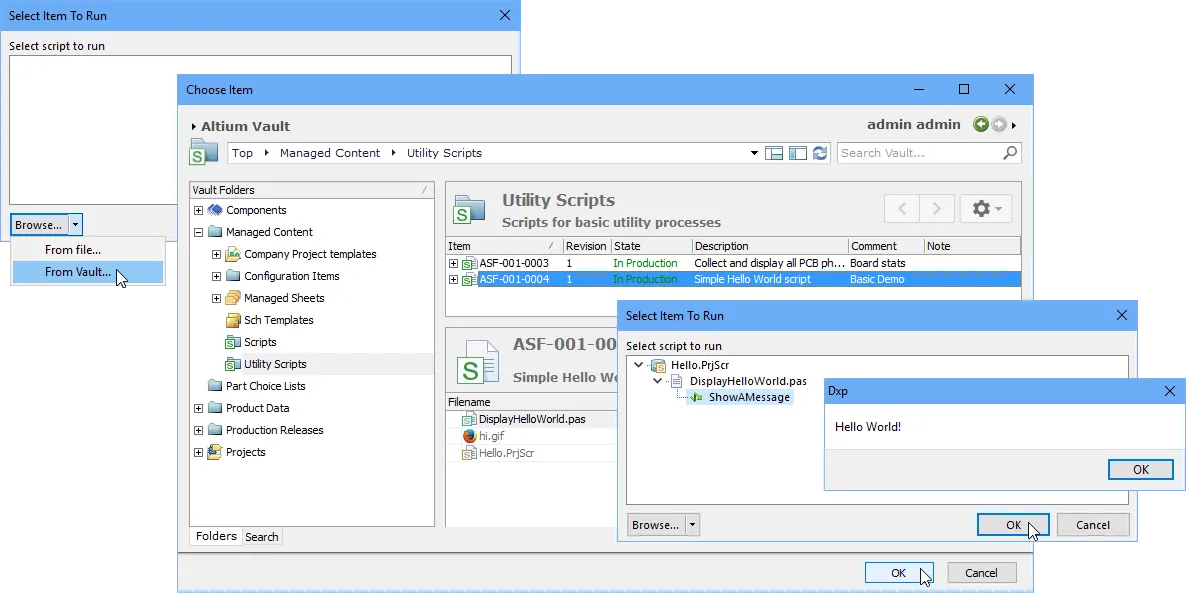Collapse the Managed Content folder
Screen dimensions: 1186x593
point(198,232)
